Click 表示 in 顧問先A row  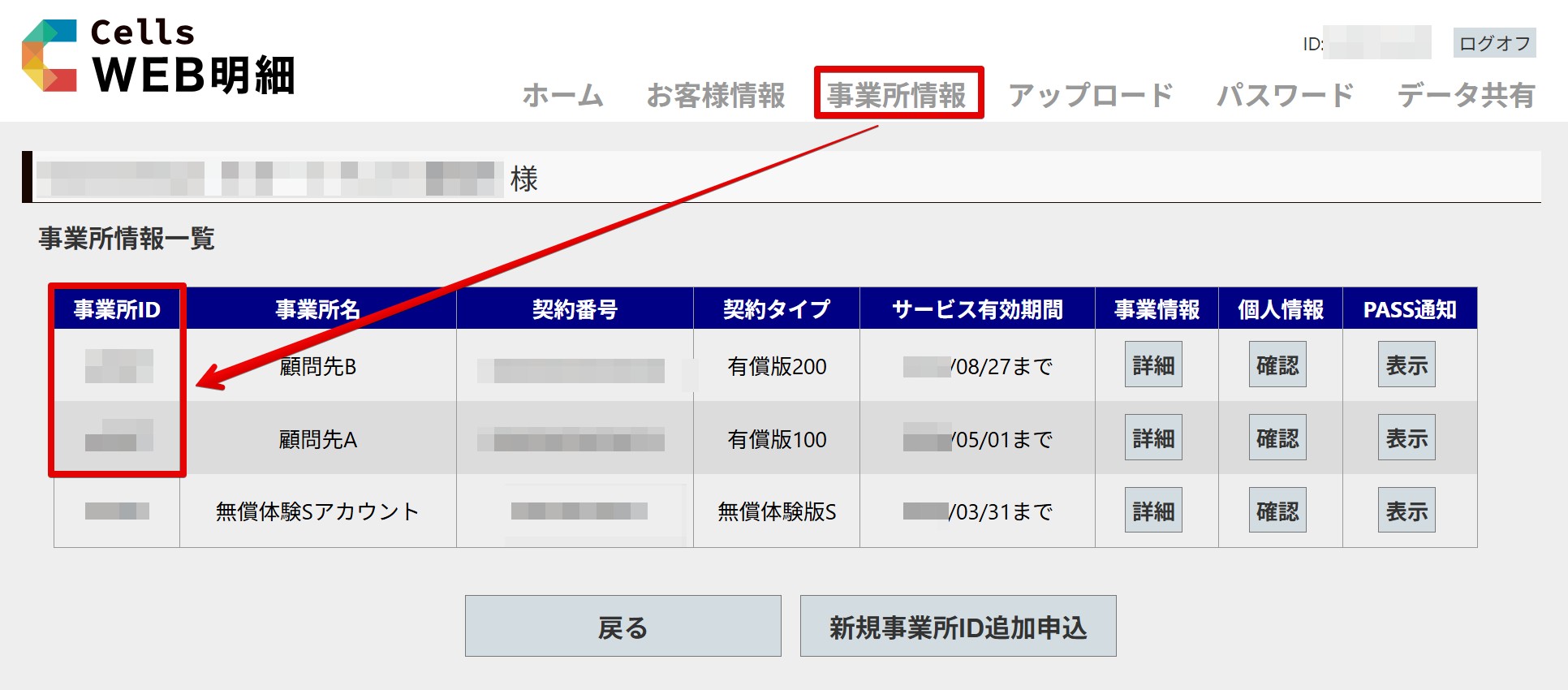[1406, 438]
